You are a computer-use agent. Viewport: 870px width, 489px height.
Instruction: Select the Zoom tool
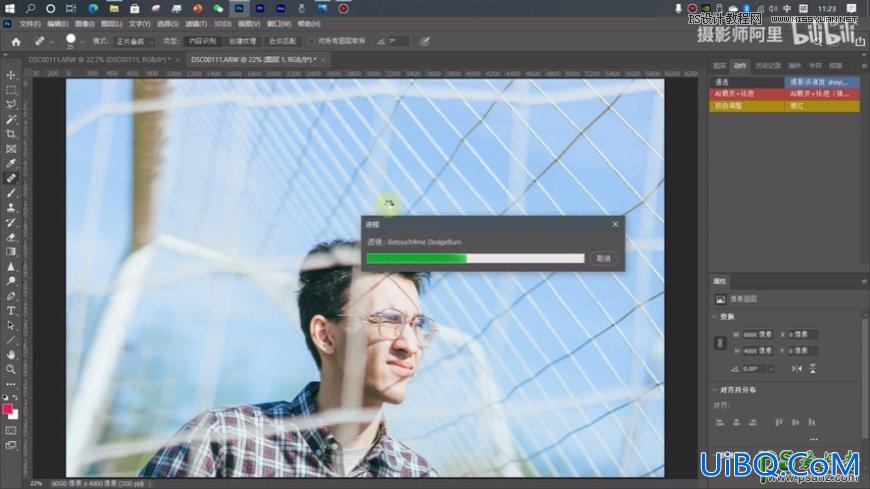pyautogui.click(x=11, y=369)
